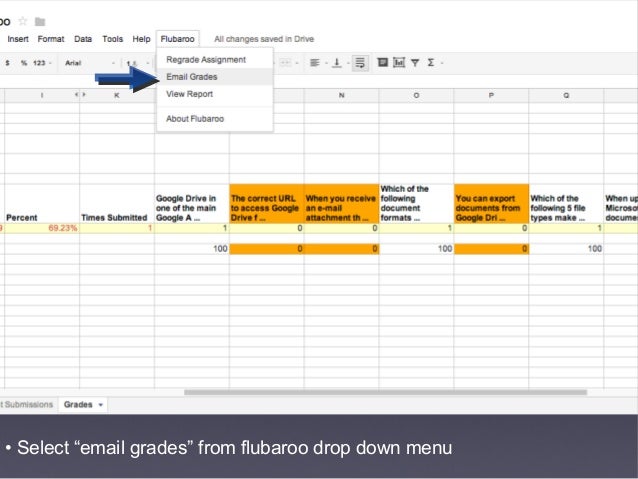The width and height of the screenshot is (638, 479).
Task: Expand hidden column arrows between I and K
Action: click(80, 95)
